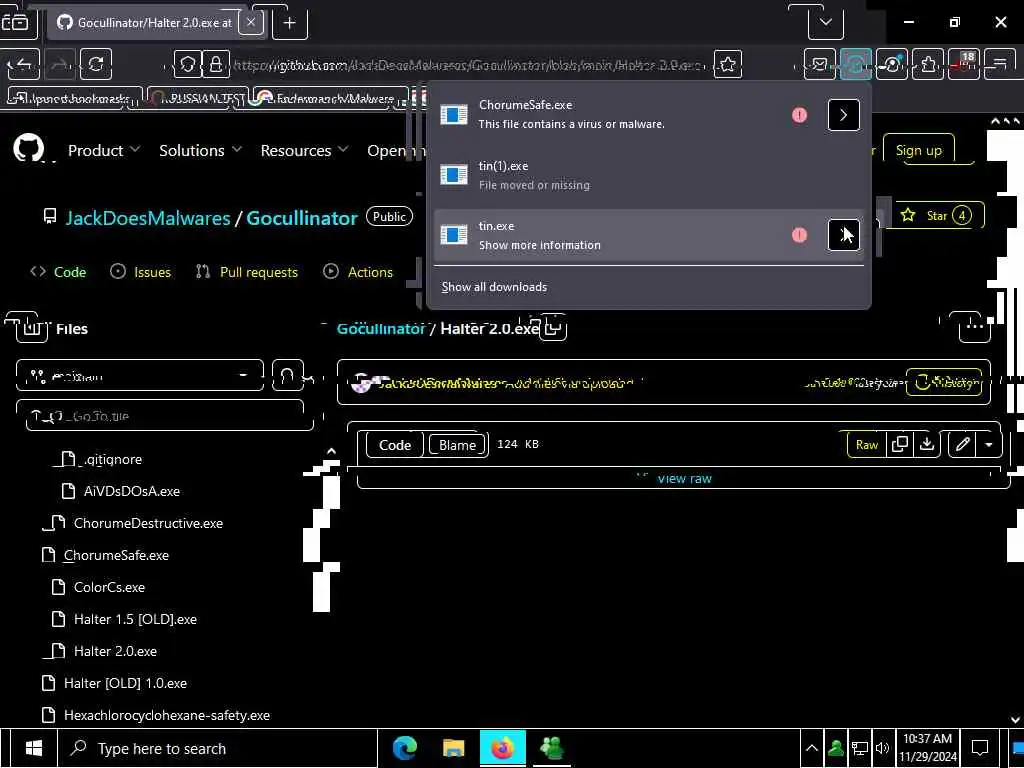Open ChorumeDestructive.exe in file tree

[137, 523]
